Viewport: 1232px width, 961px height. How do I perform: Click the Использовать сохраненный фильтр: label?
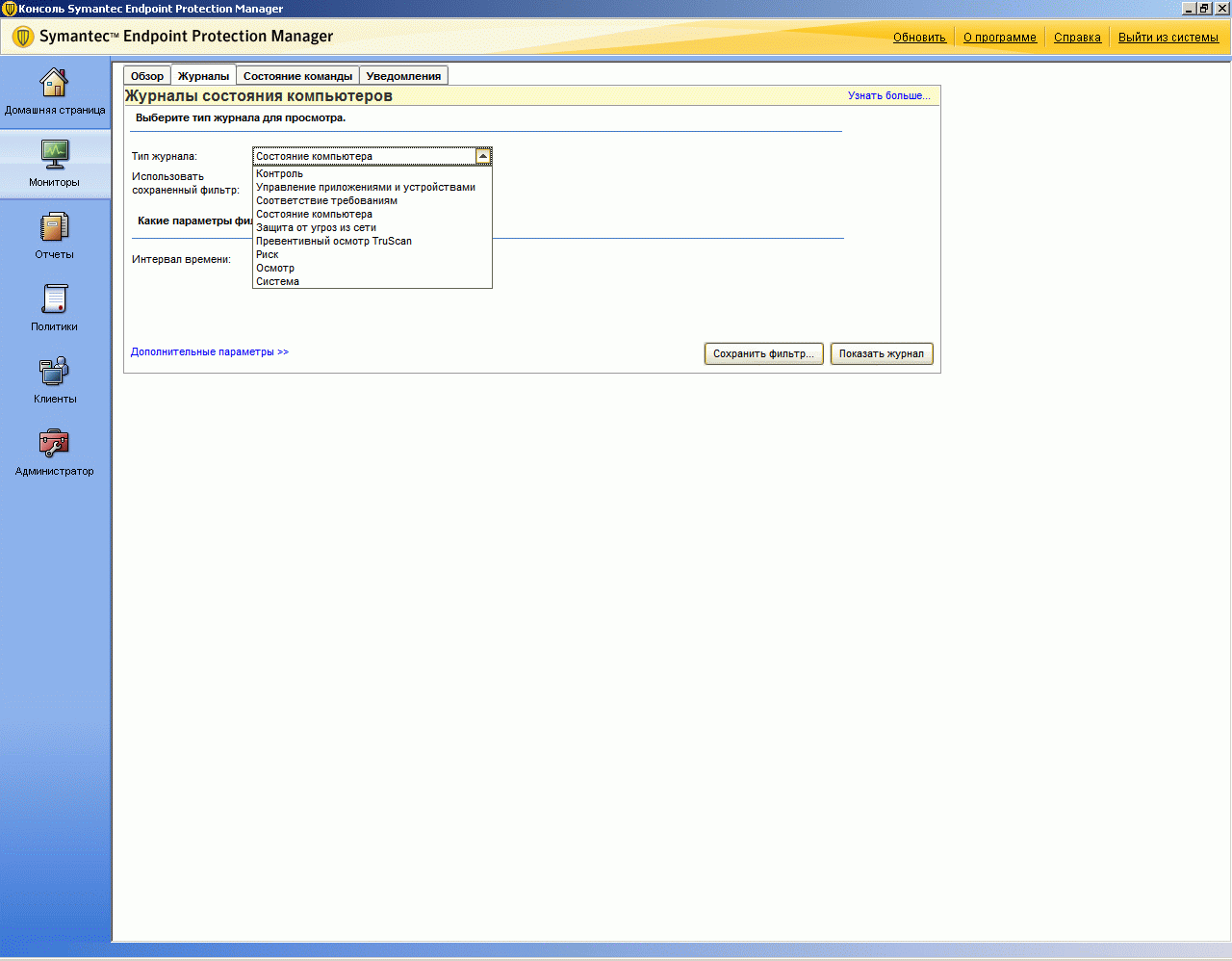tap(186, 183)
